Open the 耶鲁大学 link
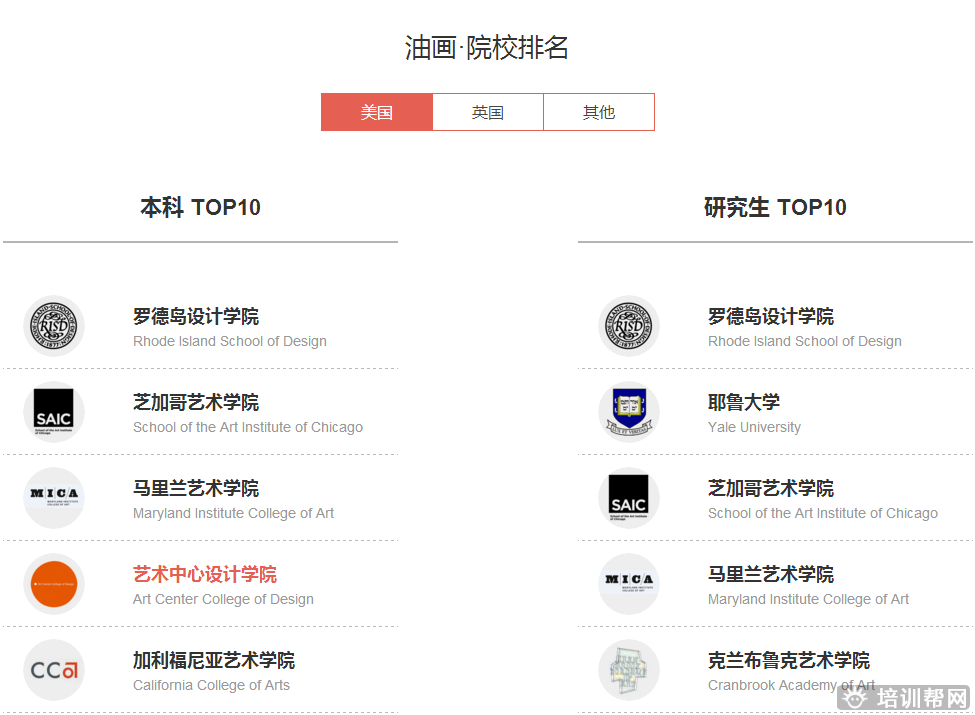 744,402
